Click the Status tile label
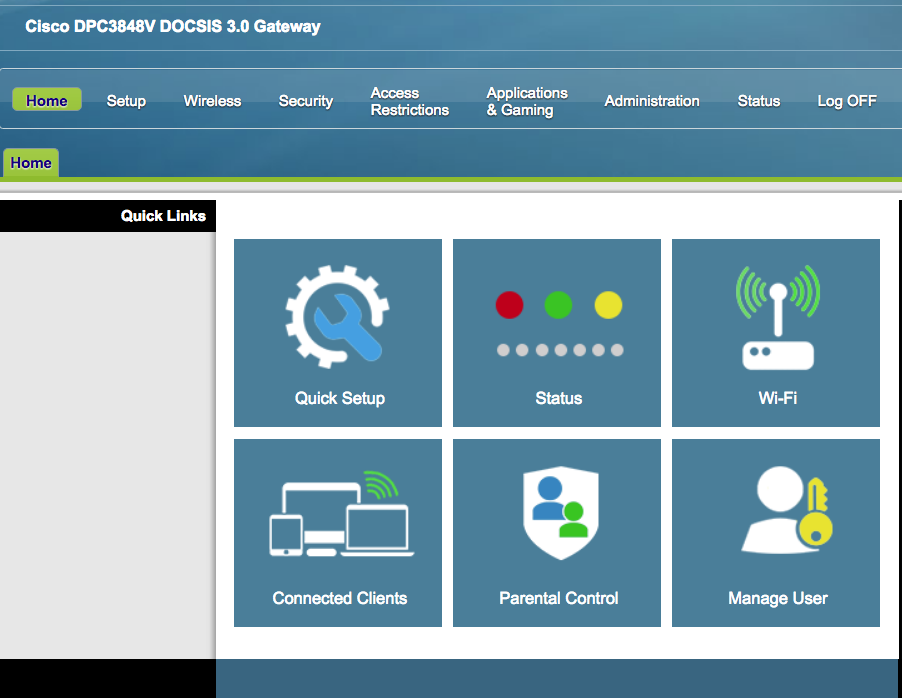Image resolution: width=902 pixels, height=698 pixels. coord(559,398)
